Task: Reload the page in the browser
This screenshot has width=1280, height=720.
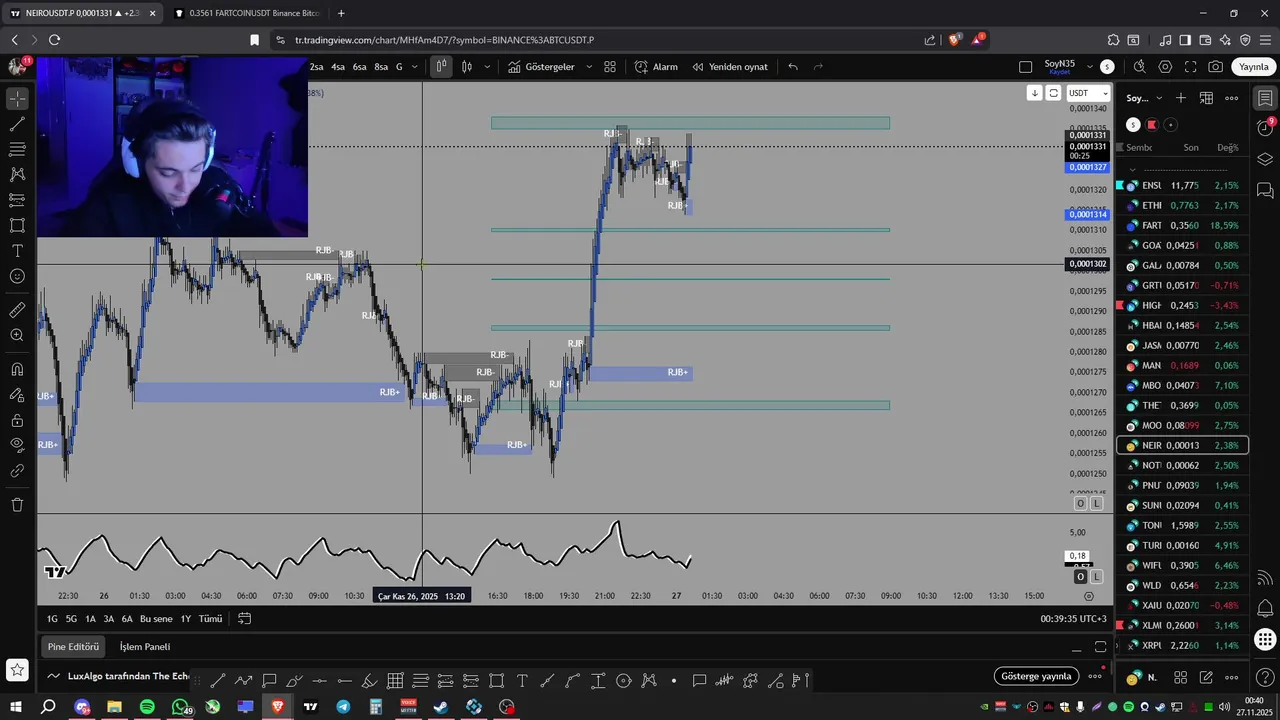Action: coord(54,40)
